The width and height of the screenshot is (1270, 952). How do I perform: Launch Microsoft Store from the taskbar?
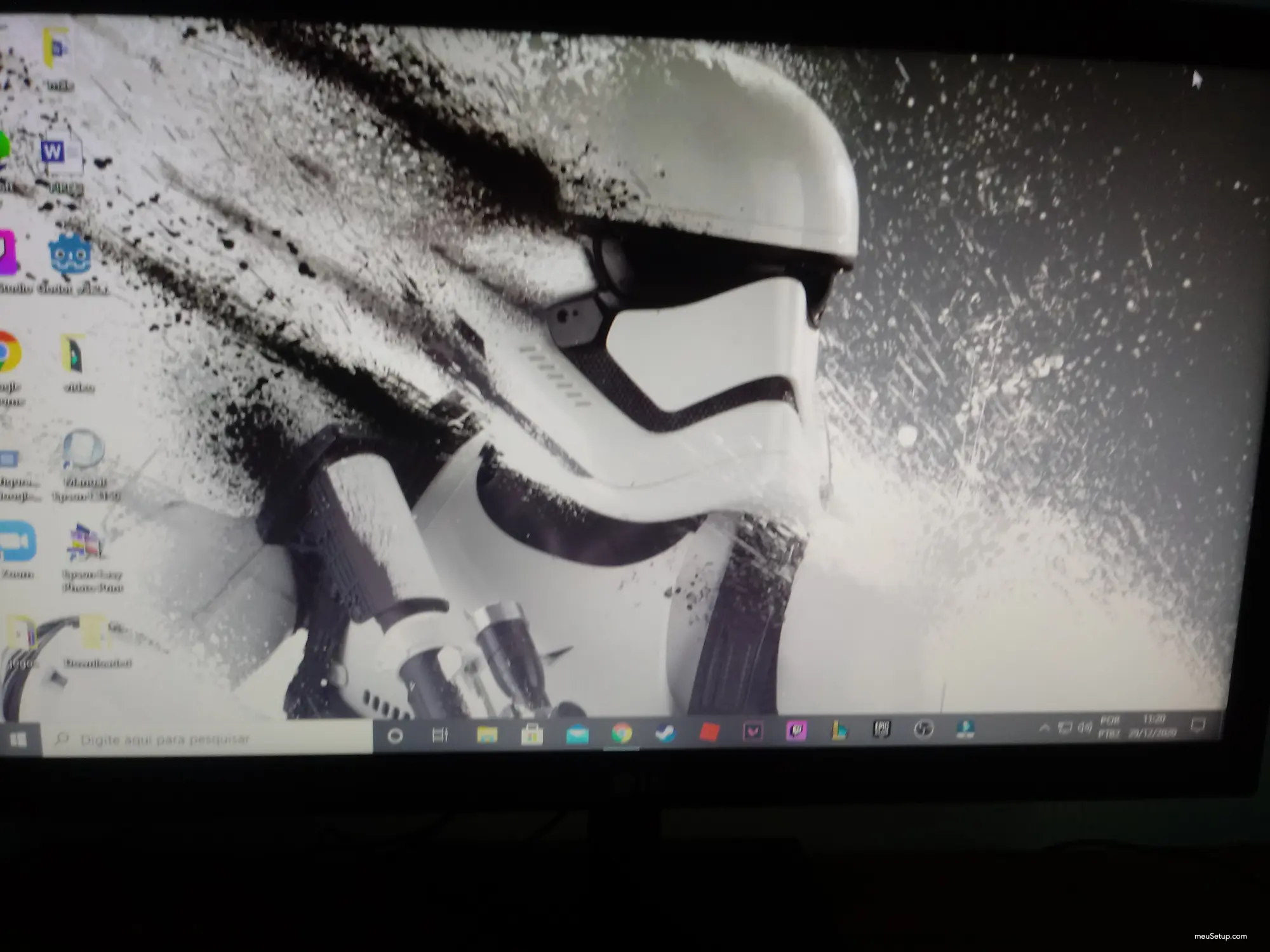[x=531, y=734]
